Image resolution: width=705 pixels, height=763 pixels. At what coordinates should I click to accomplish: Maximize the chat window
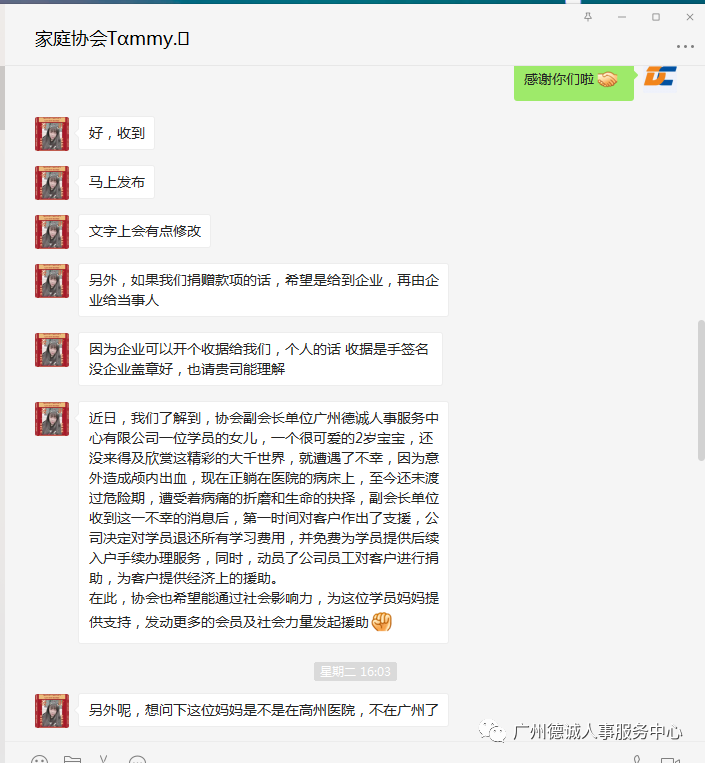656,17
